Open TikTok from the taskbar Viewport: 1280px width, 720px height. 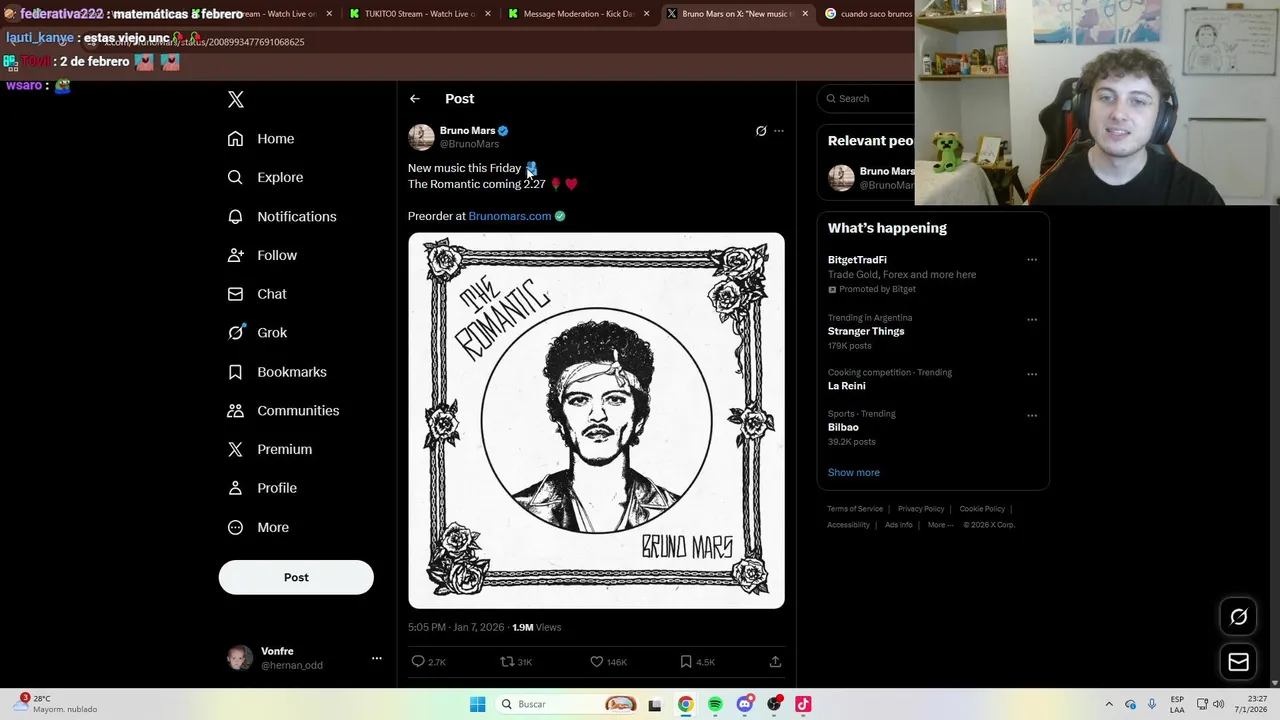[803, 705]
